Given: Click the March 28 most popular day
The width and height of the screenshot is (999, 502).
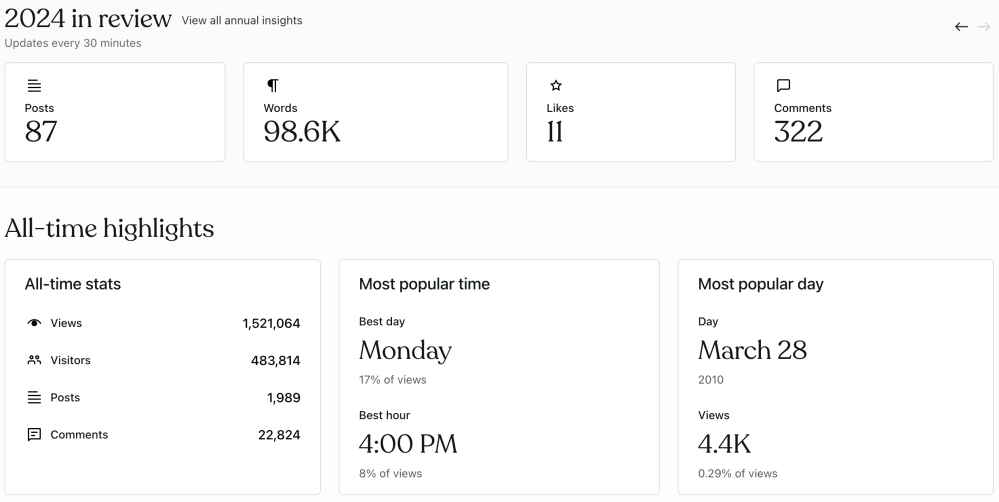Looking at the screenshot, I should (x=752, y=350).
